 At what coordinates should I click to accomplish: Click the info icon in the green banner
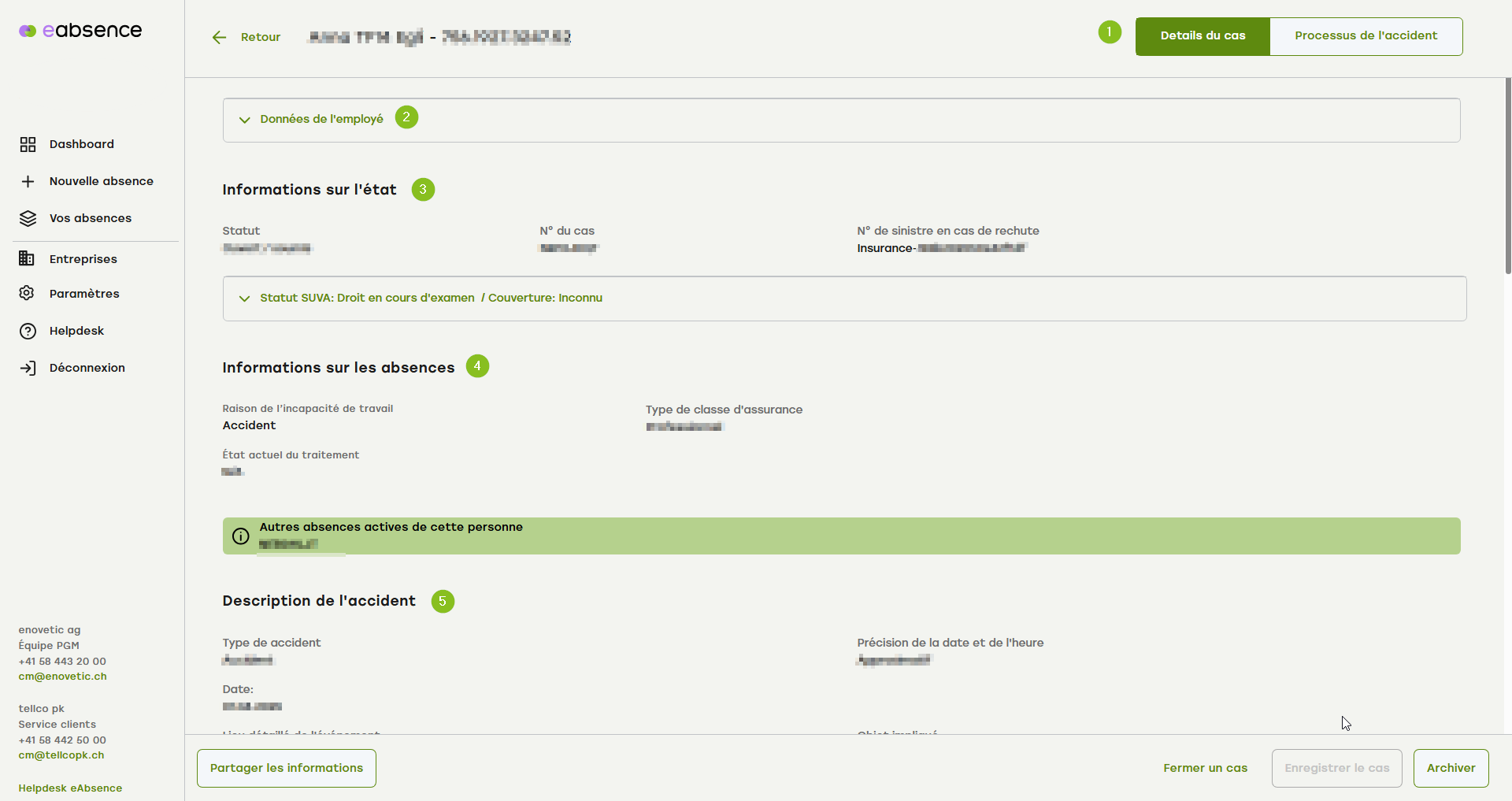coord(241,536)
